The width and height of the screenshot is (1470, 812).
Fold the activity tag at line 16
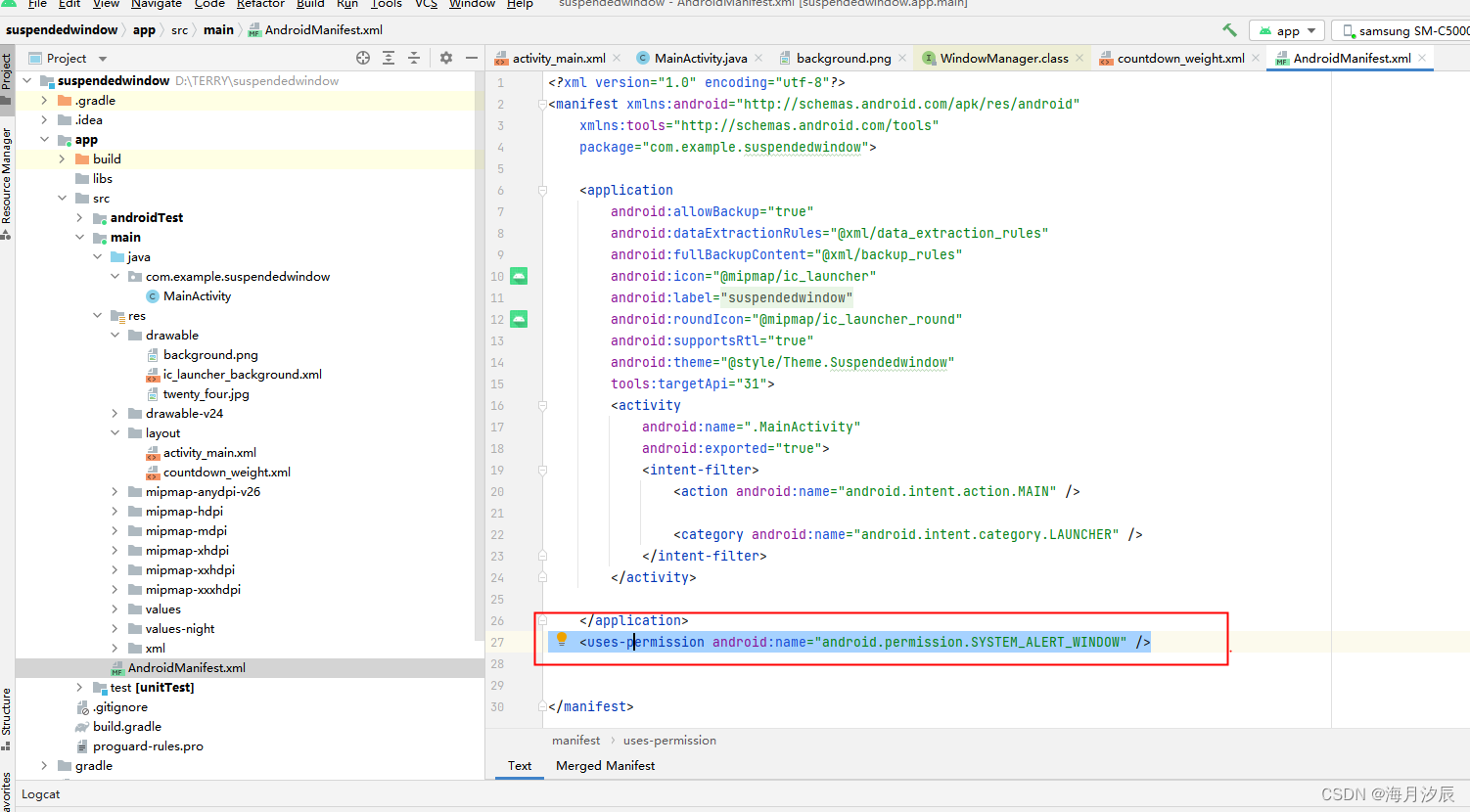coord(542,405)
